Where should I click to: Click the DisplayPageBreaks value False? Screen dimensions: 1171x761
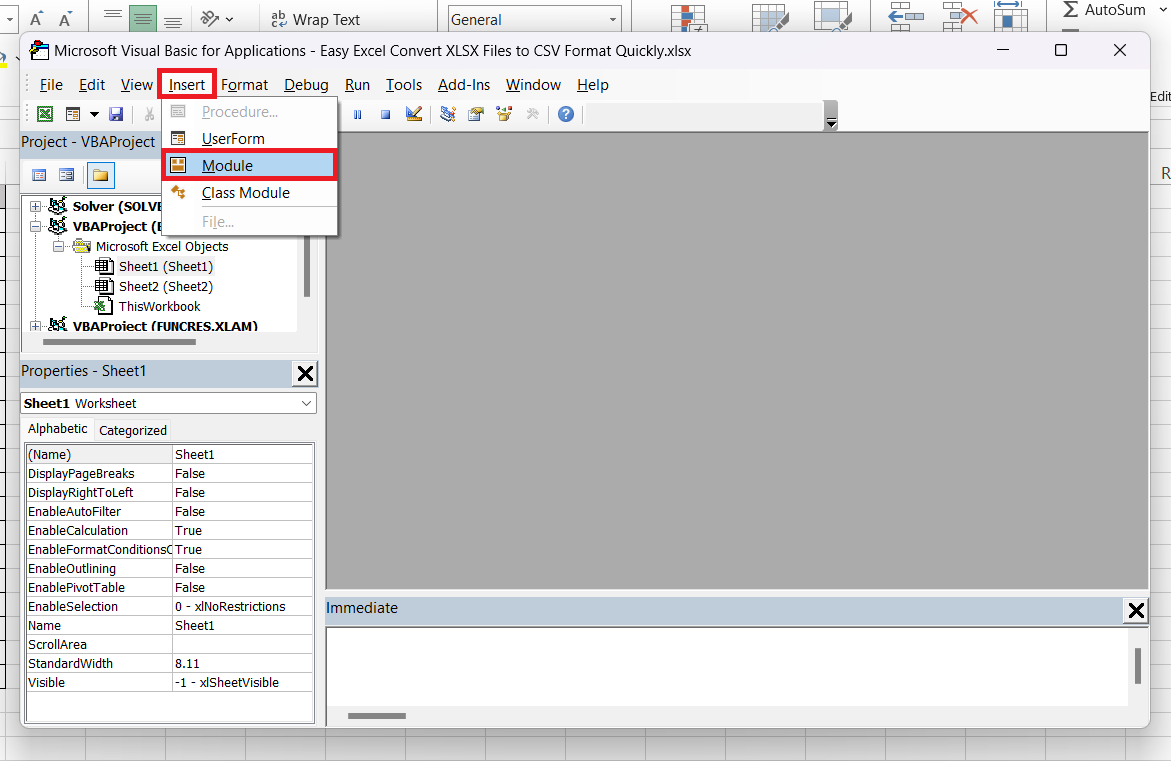243,473
